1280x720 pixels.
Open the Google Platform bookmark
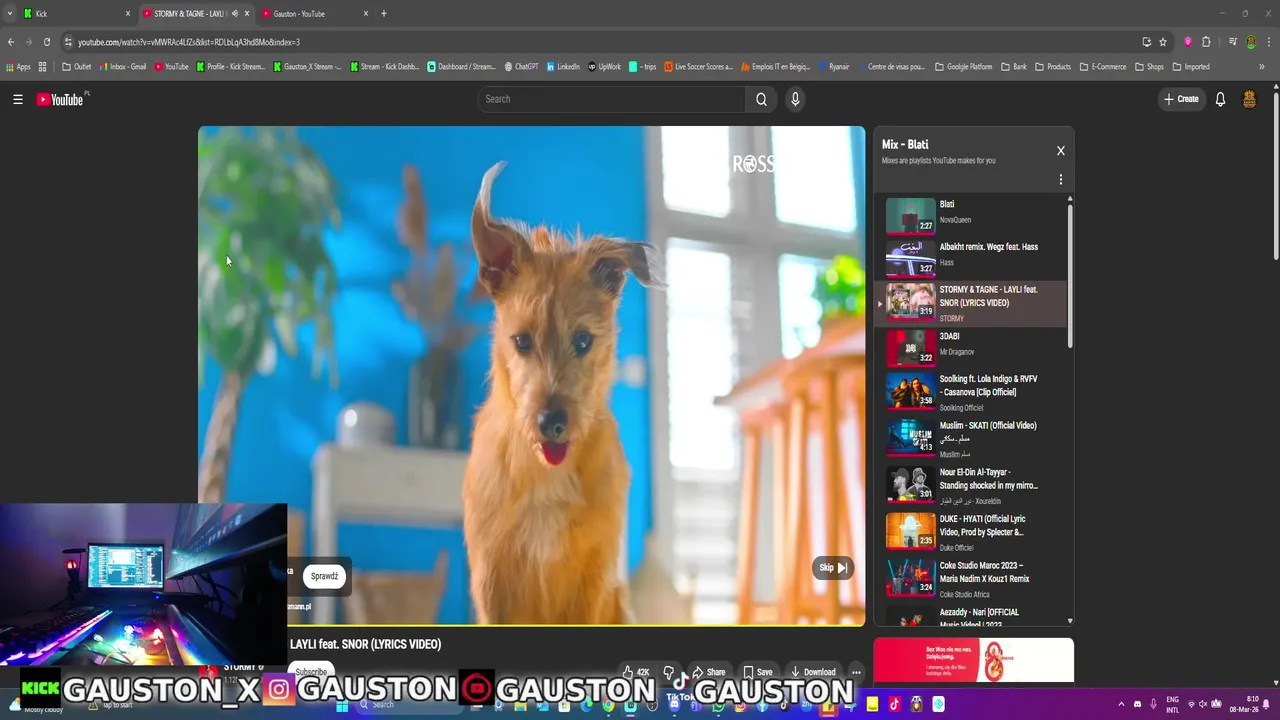tap(963, 67)
